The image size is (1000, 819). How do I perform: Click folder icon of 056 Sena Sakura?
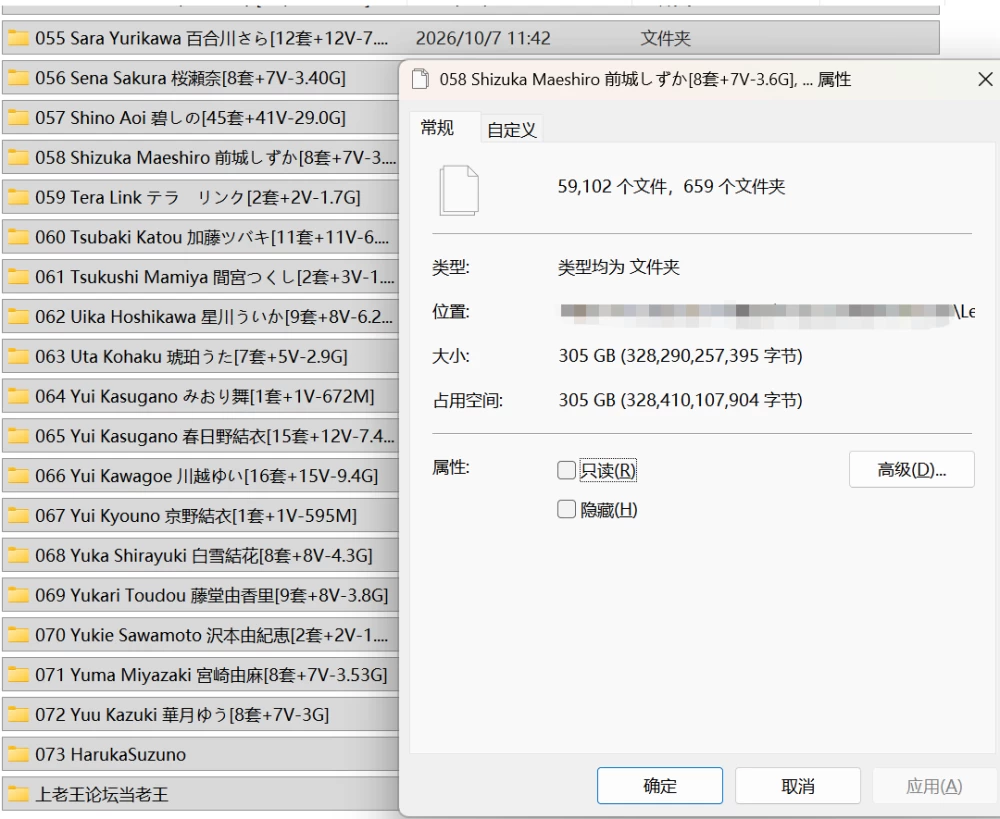18,78
